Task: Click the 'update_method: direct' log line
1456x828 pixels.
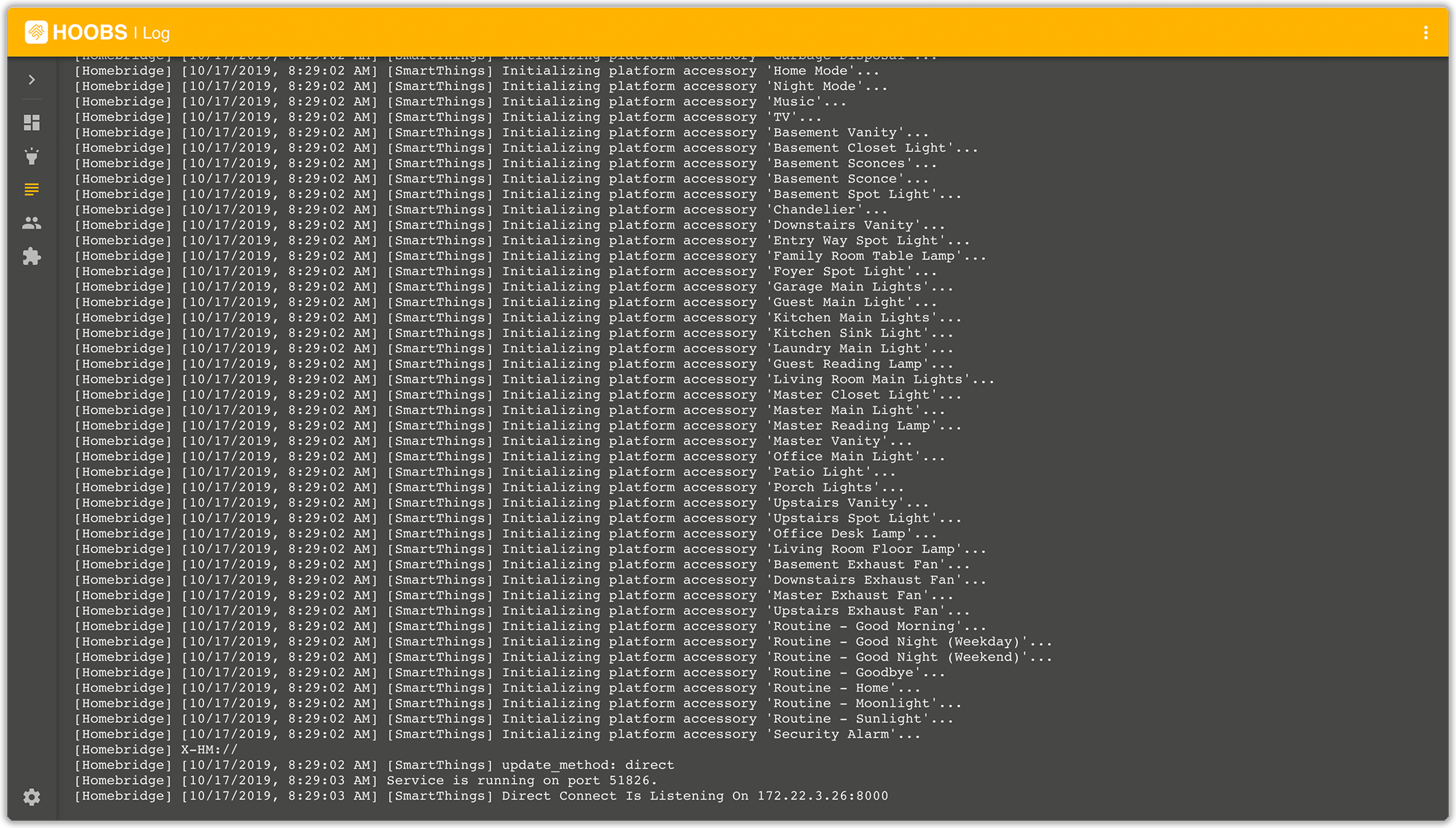Action: [x=375, y=765]
